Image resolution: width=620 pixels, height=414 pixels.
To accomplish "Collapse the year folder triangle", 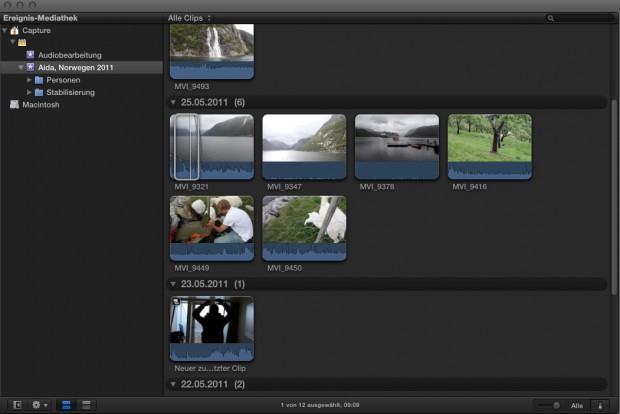I will point(13,42).
